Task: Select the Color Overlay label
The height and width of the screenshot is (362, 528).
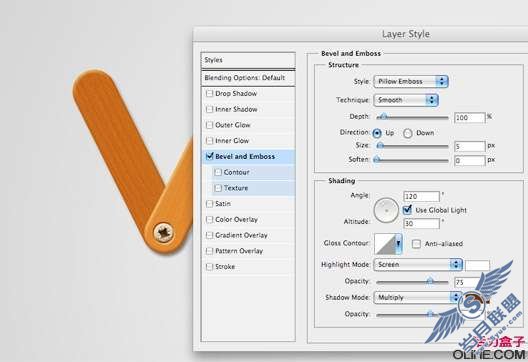Action: pyautogui.click(x=236, y=220)
